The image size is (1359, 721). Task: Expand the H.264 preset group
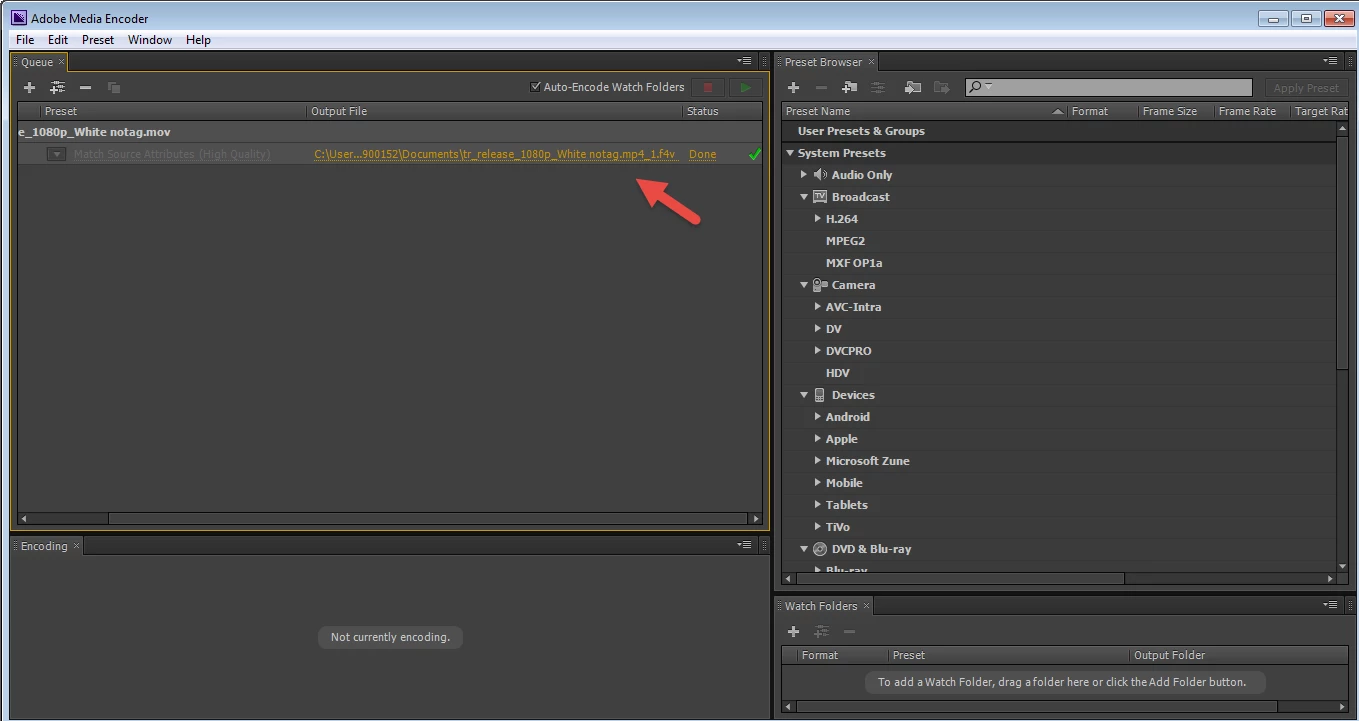[x=818, y=219]
